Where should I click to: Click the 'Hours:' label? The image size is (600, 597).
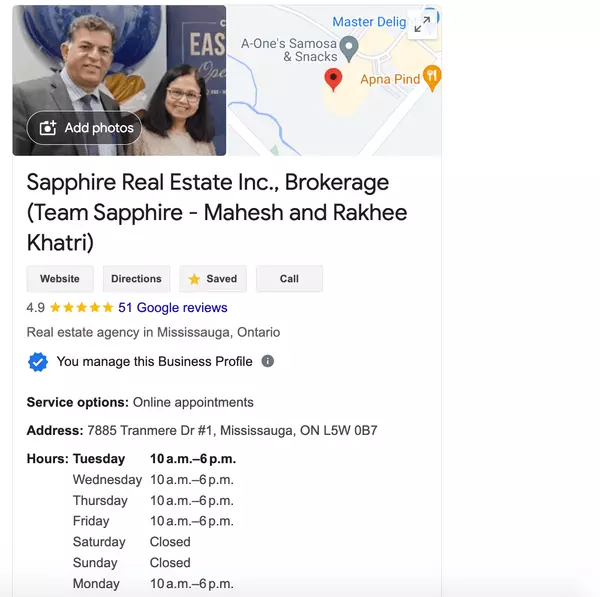(48, 458)
